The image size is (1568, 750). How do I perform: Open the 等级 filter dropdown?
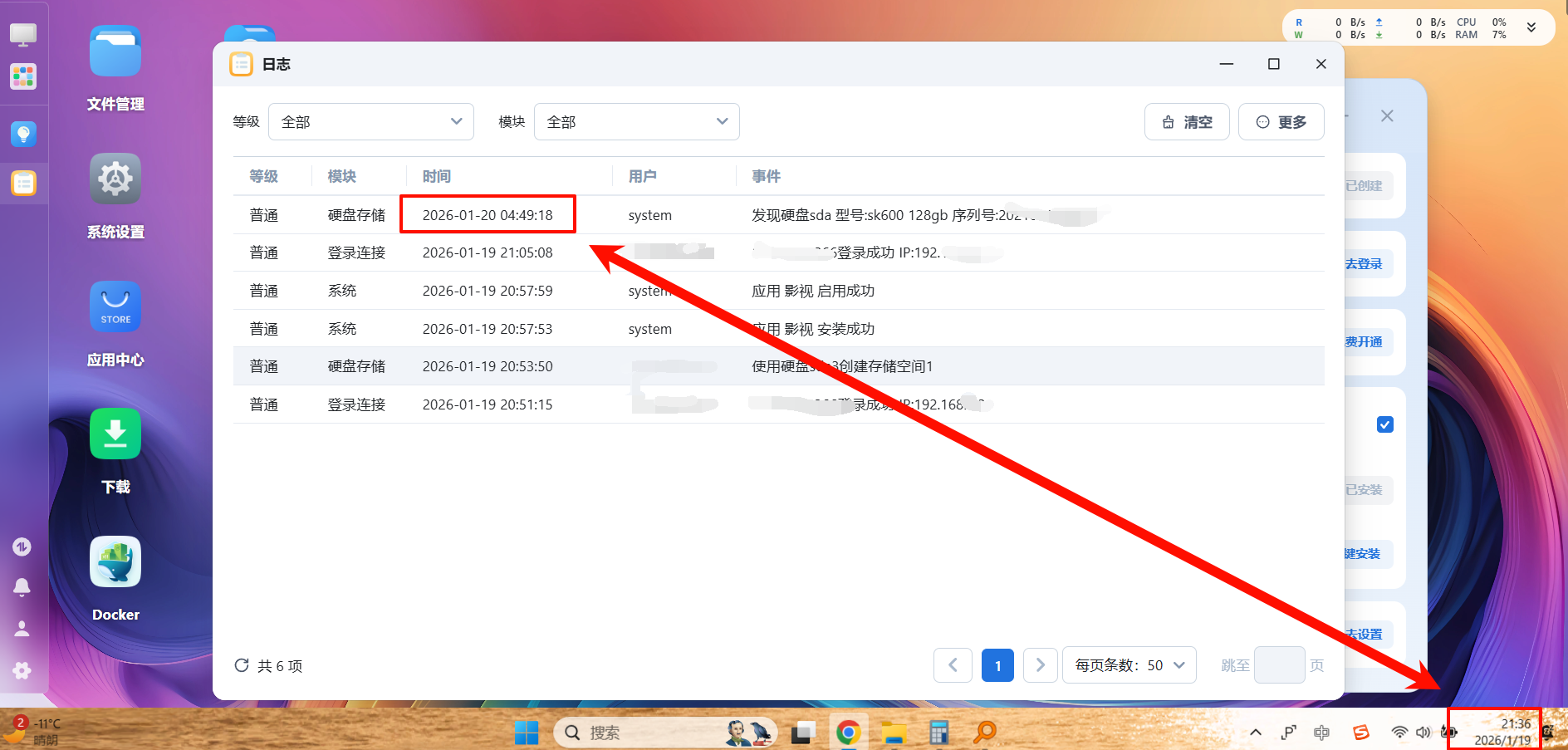click(x=371, y=122)
